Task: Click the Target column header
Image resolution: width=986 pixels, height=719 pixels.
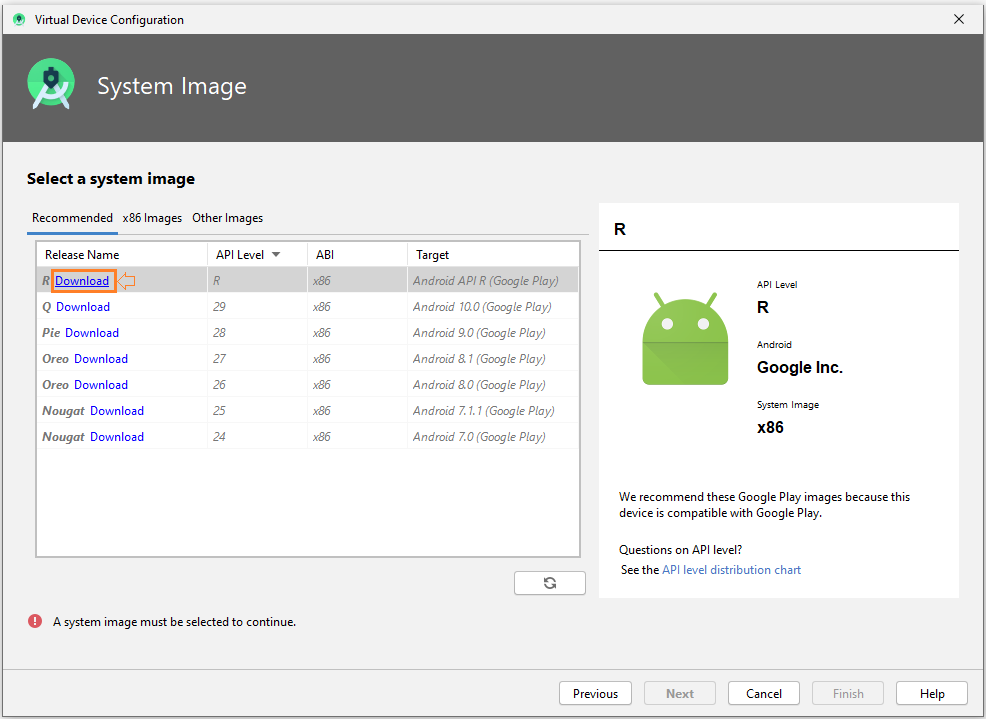Action: click(493, 255)
